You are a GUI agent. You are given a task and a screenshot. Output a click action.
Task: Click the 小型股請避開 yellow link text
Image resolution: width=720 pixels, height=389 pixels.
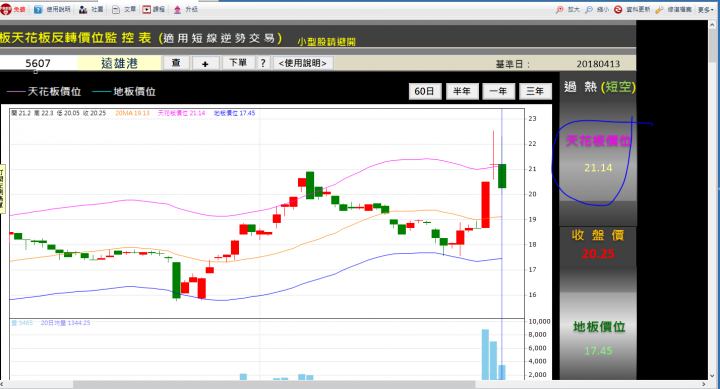(326, 42)
